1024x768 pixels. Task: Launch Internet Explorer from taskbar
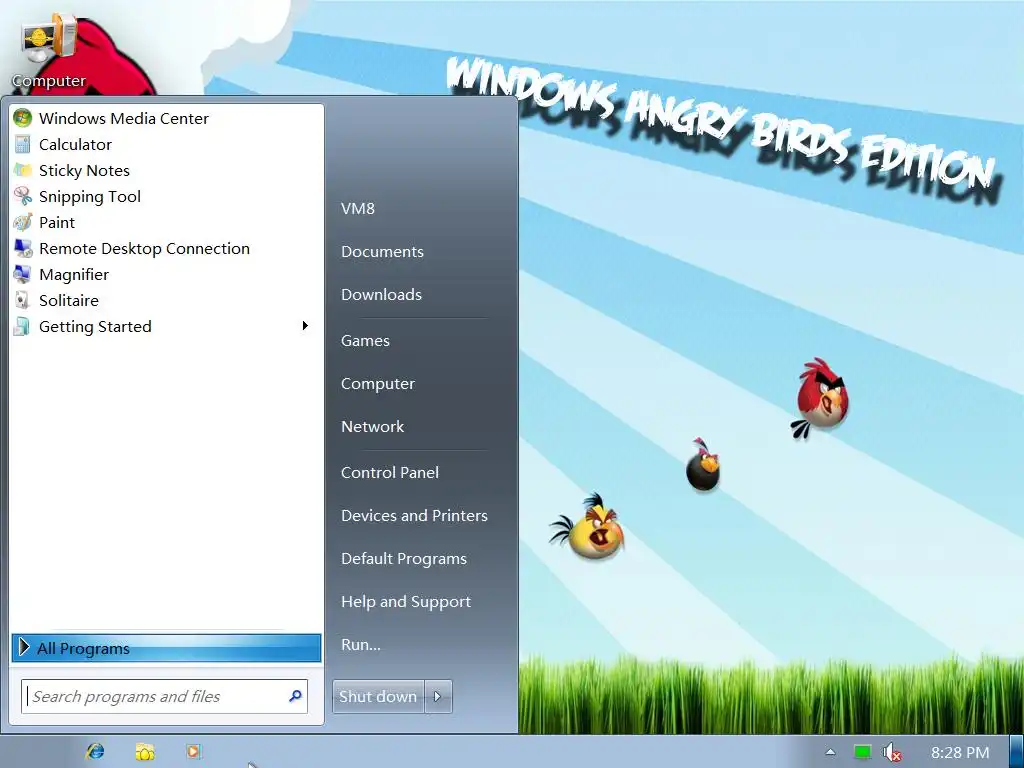(95, 752)
